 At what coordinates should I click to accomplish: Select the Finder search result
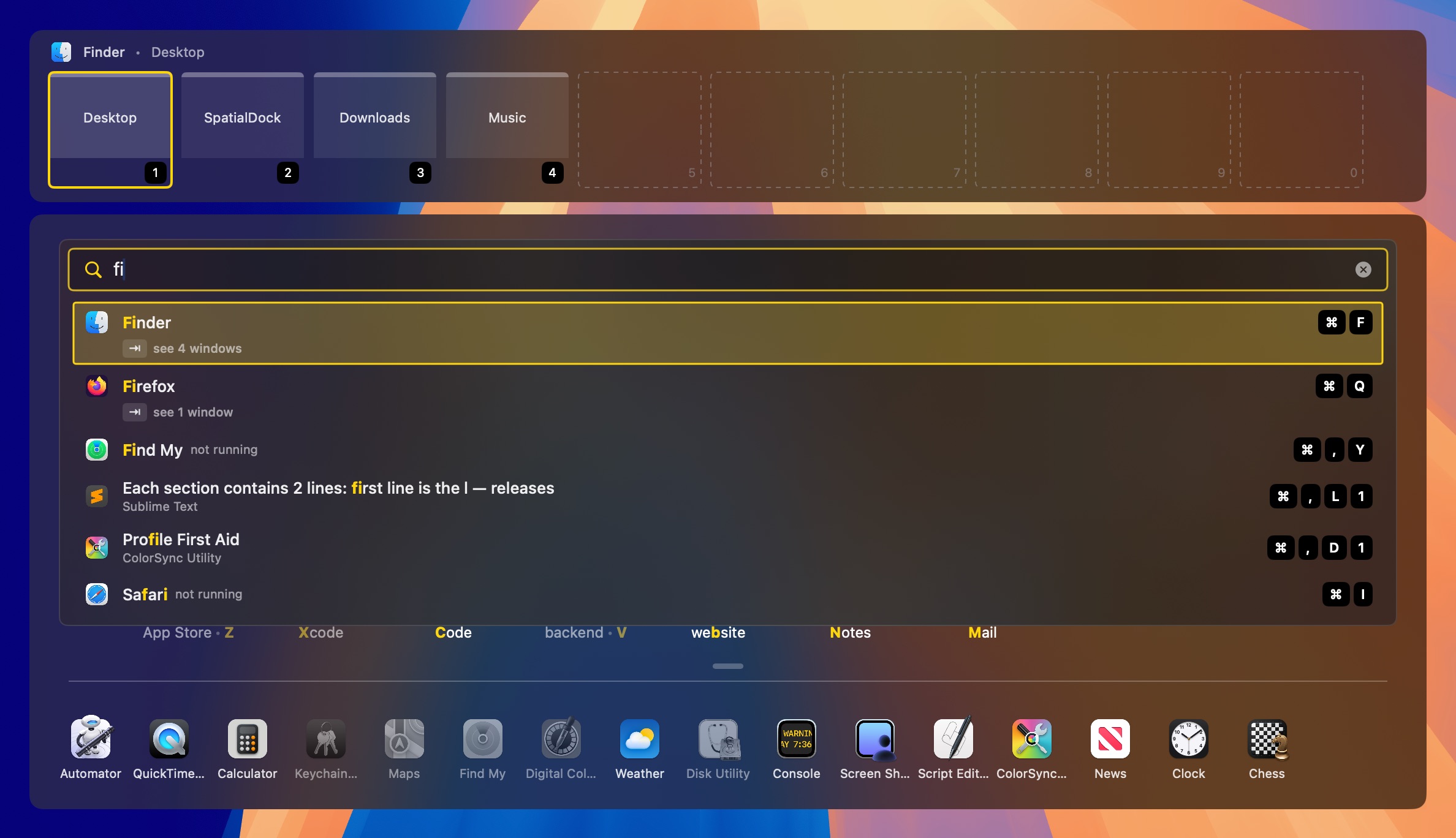[728, 333]
